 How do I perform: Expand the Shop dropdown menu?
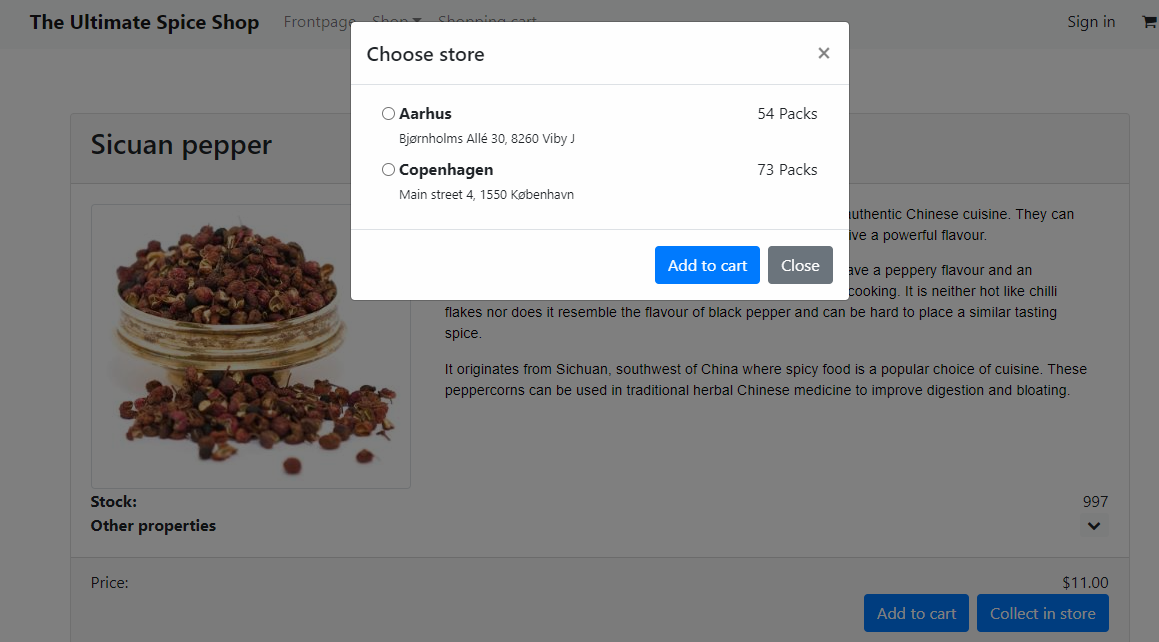point(396,21)
